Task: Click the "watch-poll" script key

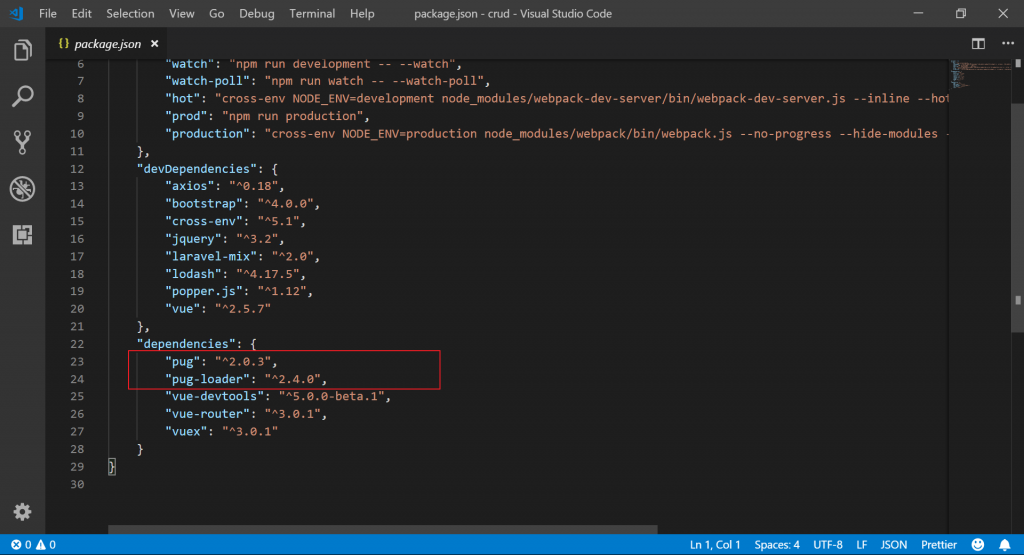Action: coord(208,81)
